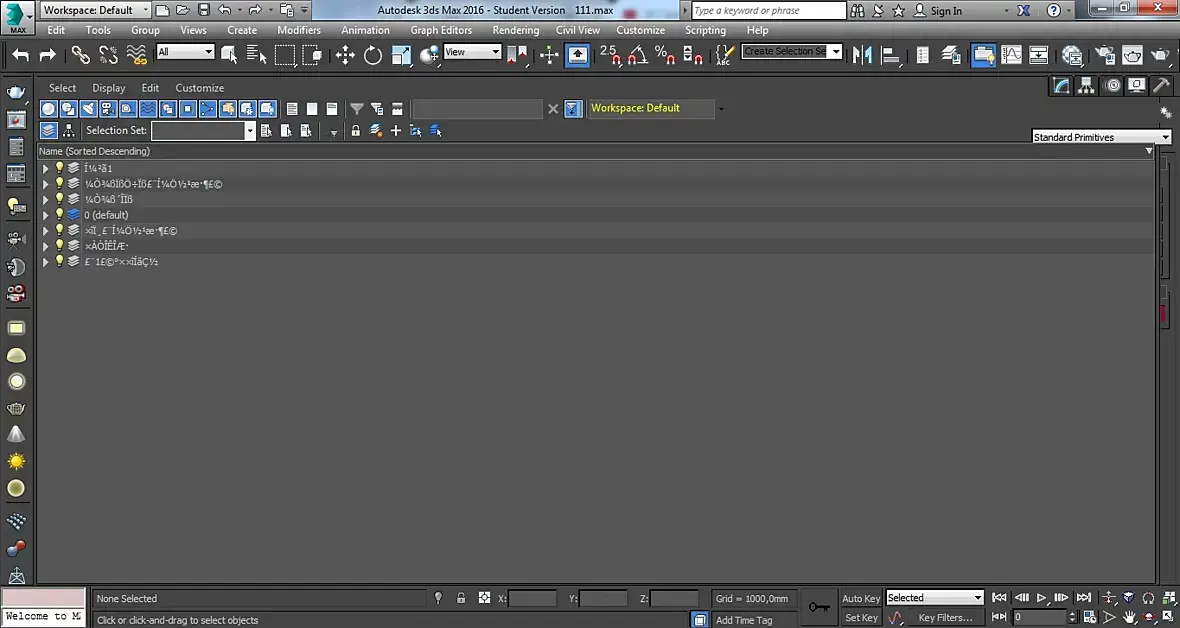Switch to the Hierarchy command panel tab
Image resolution: width=1180 pixels, height=628 pixels.
[1086, 85]
